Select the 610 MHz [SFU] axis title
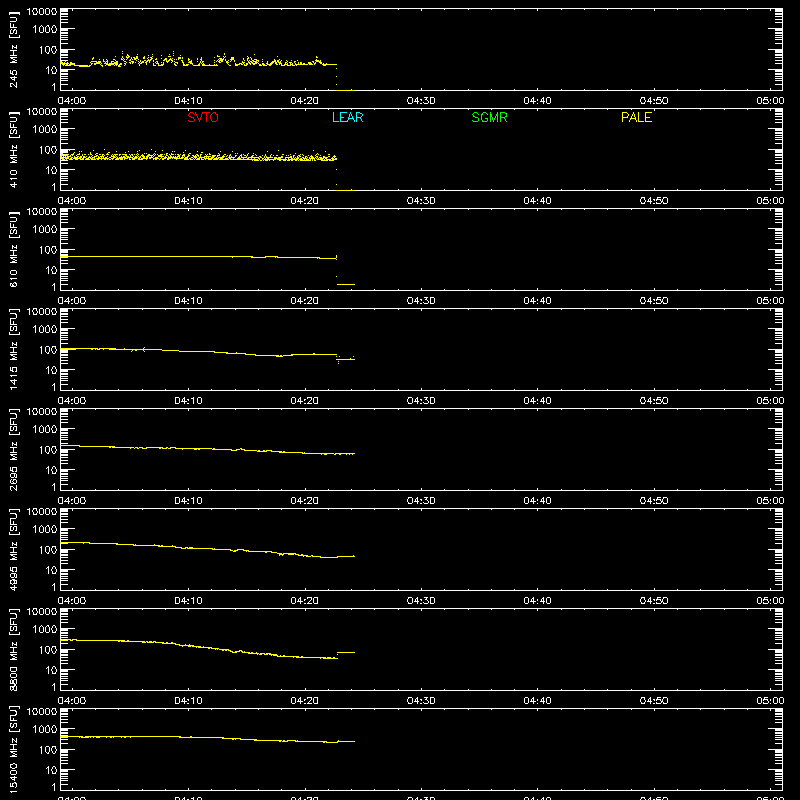Screen dimensions: 800x800 [14, 249]
